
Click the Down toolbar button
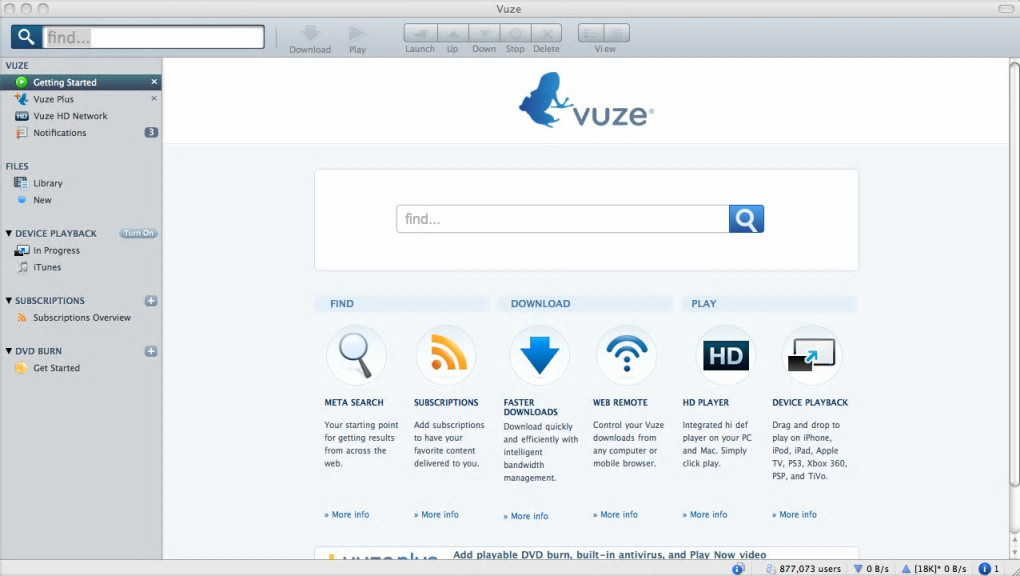click(x=484, y=33)
